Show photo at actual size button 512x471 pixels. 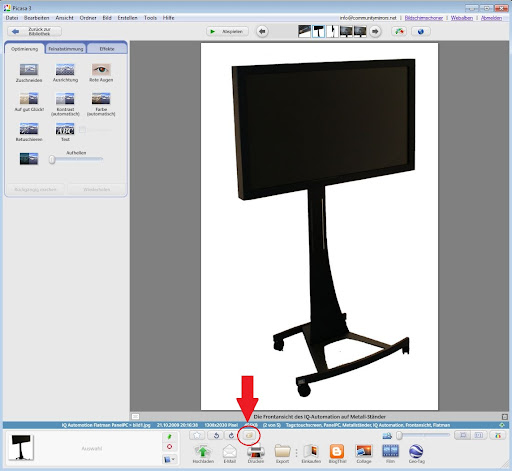(x=479, y=435)
